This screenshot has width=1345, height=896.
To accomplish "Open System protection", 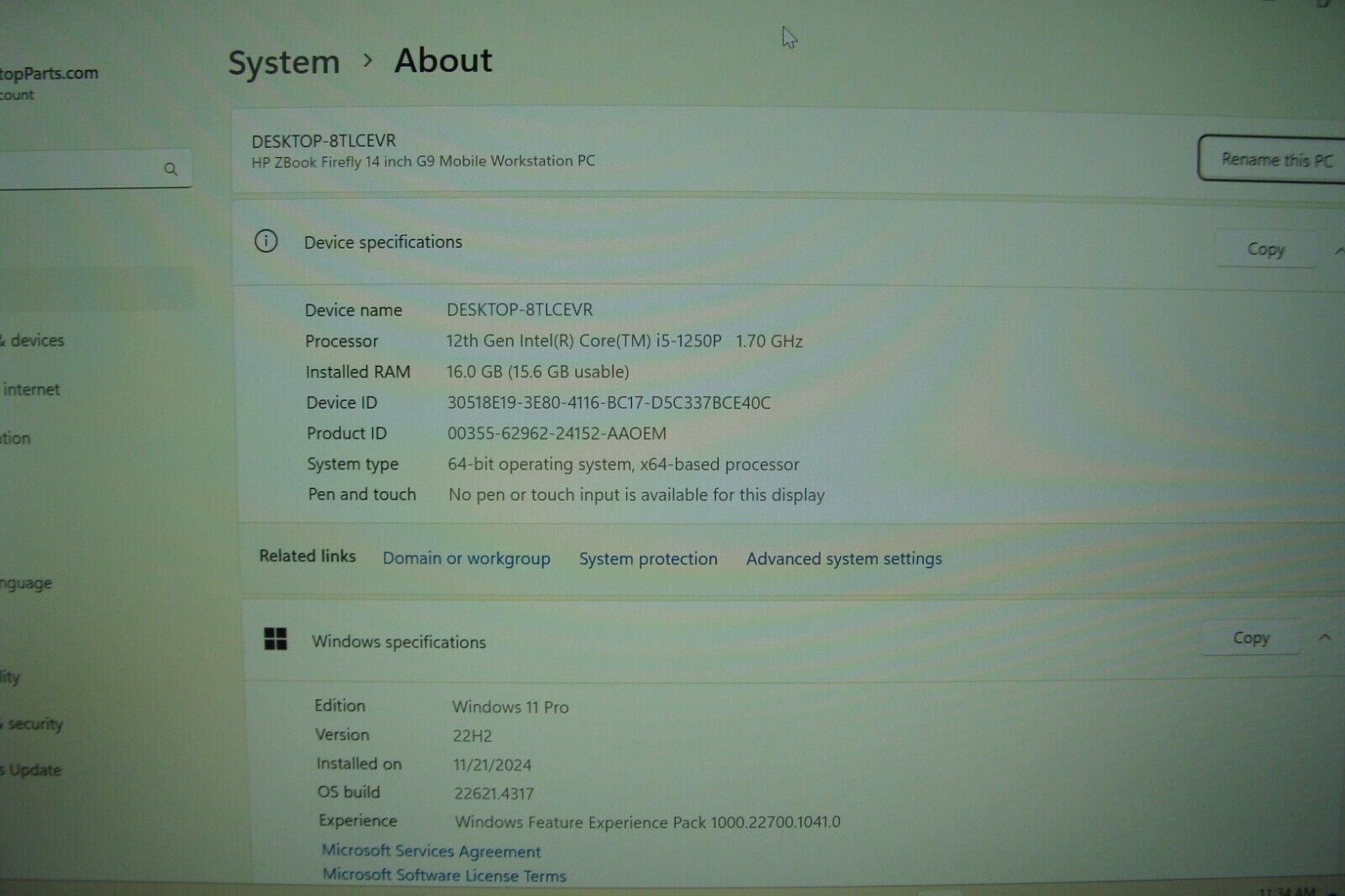I will click(x=647, y=558).
